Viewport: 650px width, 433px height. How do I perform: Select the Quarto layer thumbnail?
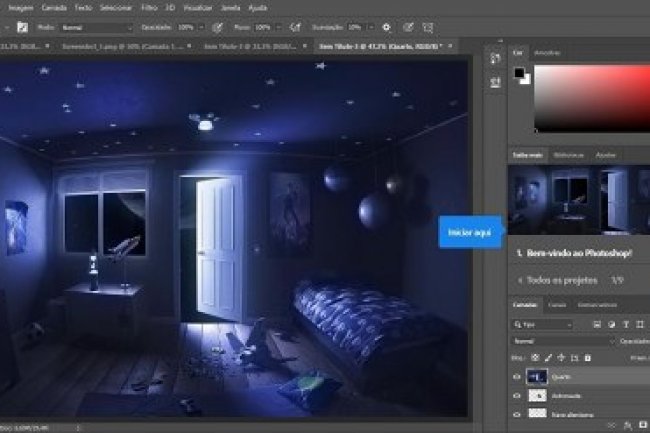tap(537, 377)
